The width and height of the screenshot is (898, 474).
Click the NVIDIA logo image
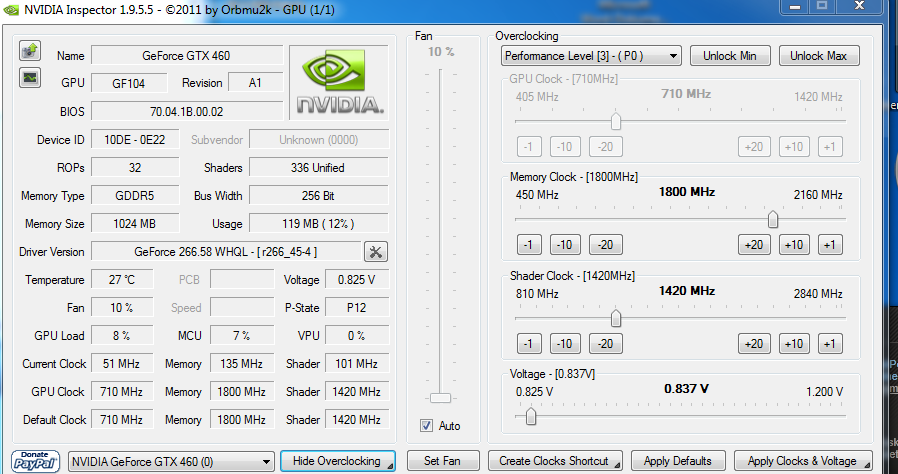coord(339,83)
